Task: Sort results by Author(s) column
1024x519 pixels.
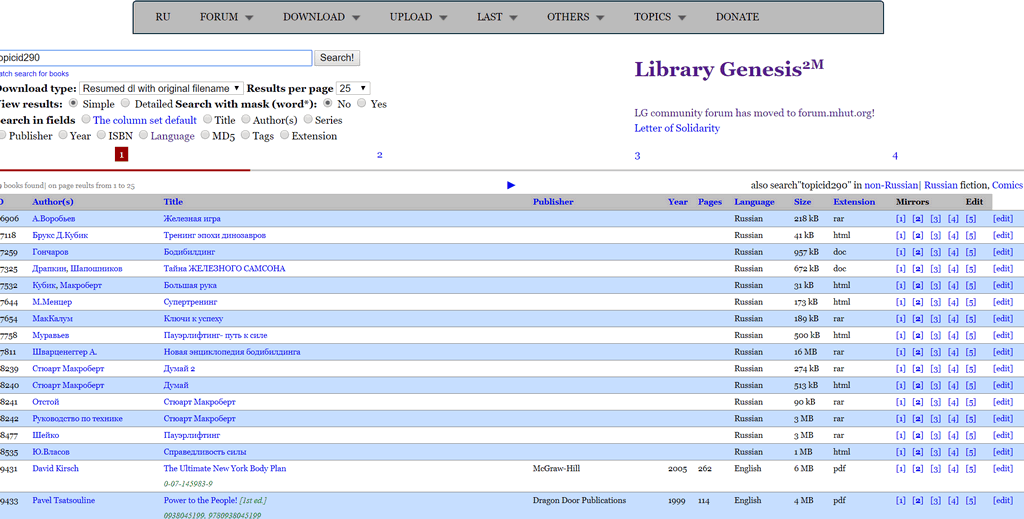Action: [x=53, y=202]
